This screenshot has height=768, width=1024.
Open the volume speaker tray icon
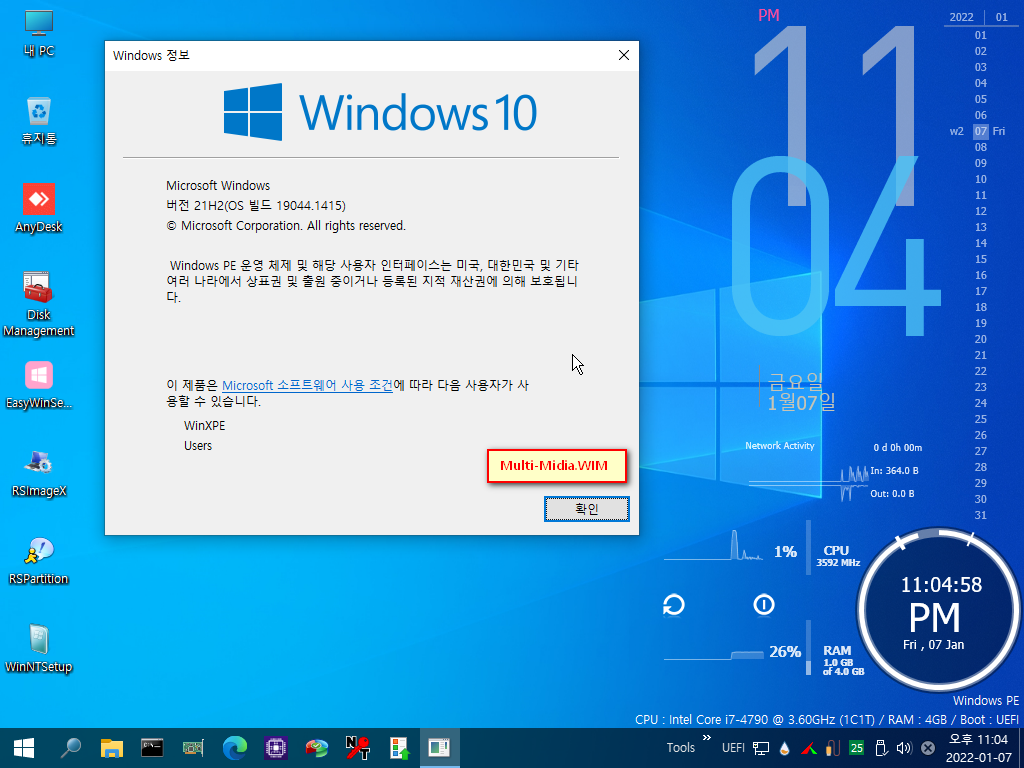904,748
